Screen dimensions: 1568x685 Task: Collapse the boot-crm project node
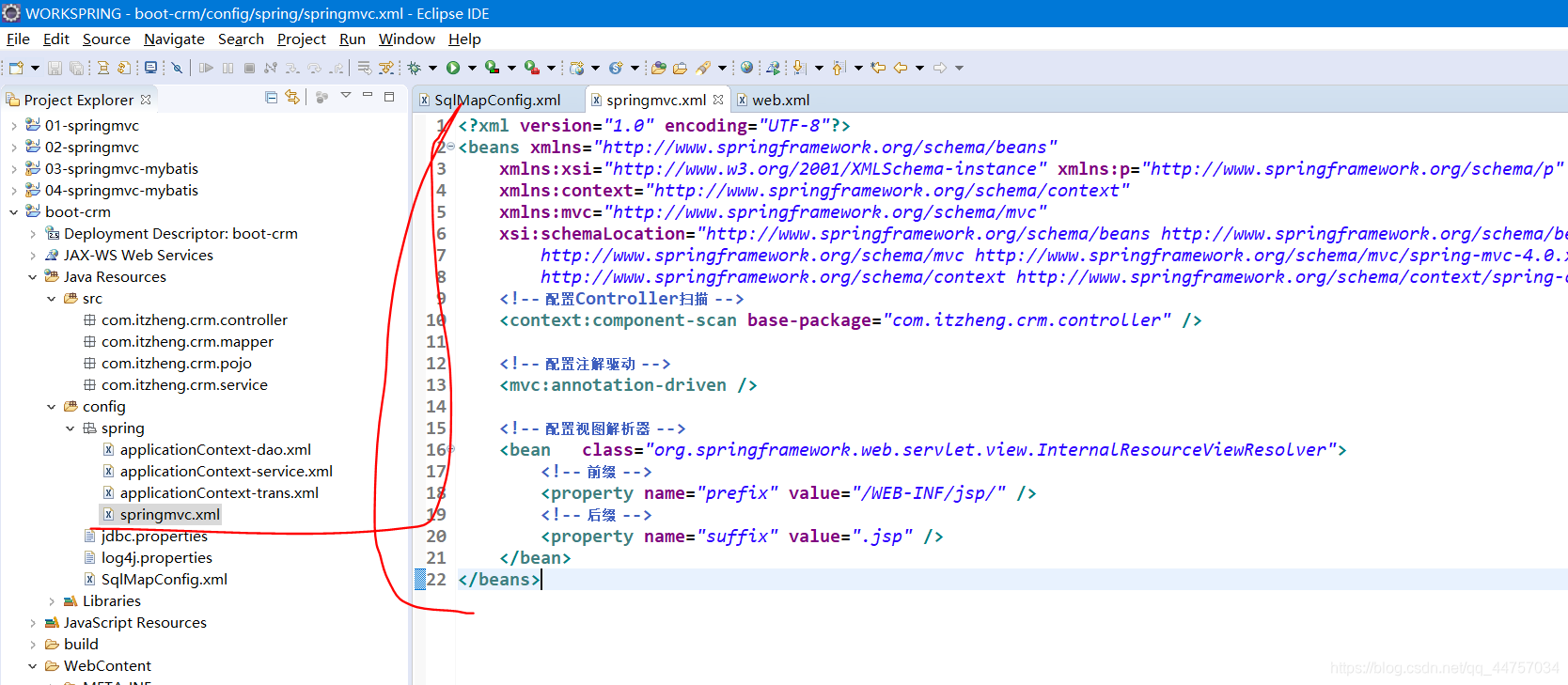14,212
